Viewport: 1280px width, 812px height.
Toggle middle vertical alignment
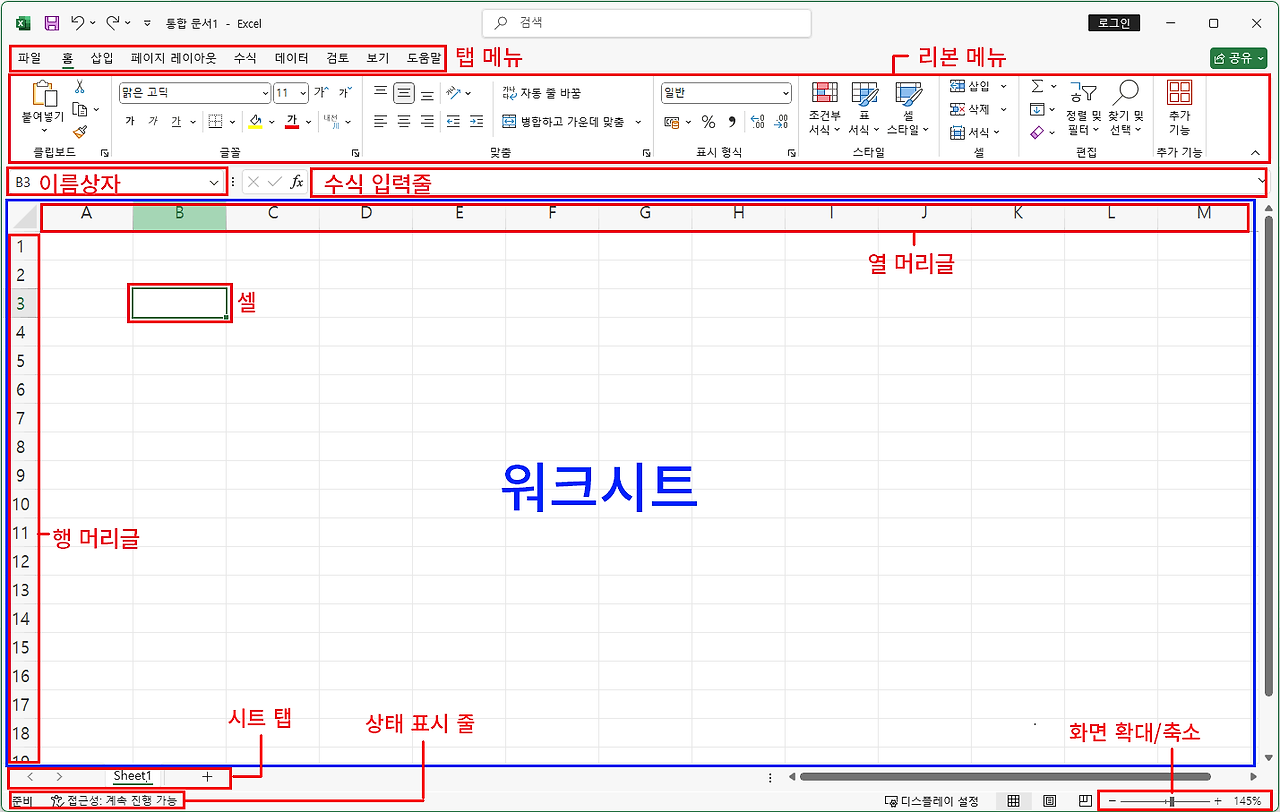[404, 93]
